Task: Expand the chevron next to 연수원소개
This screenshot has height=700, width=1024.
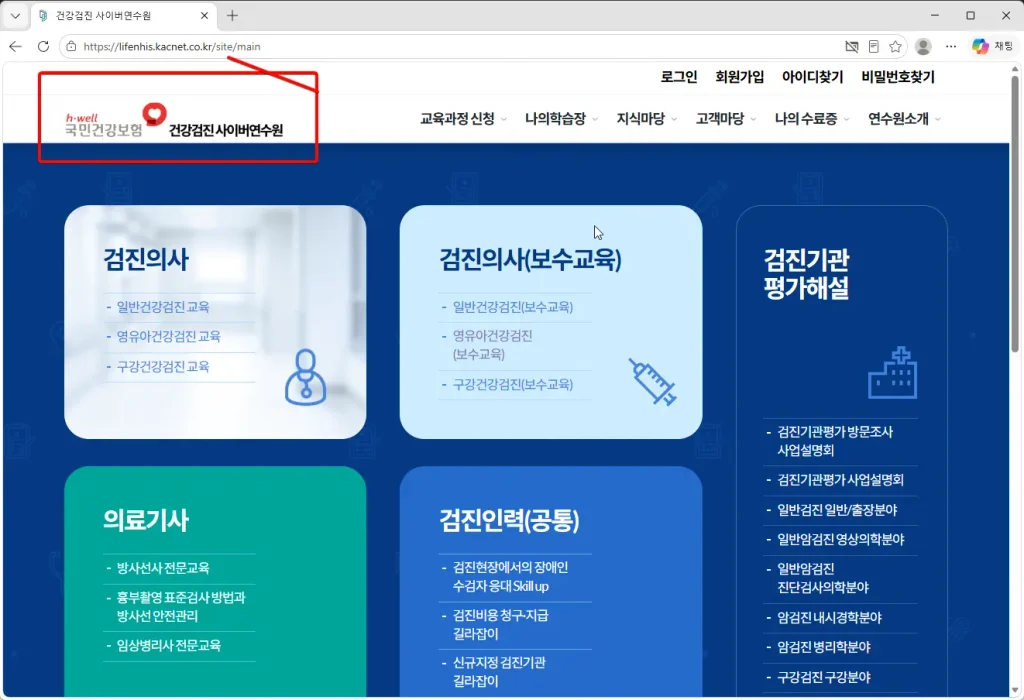Action: 938,119
